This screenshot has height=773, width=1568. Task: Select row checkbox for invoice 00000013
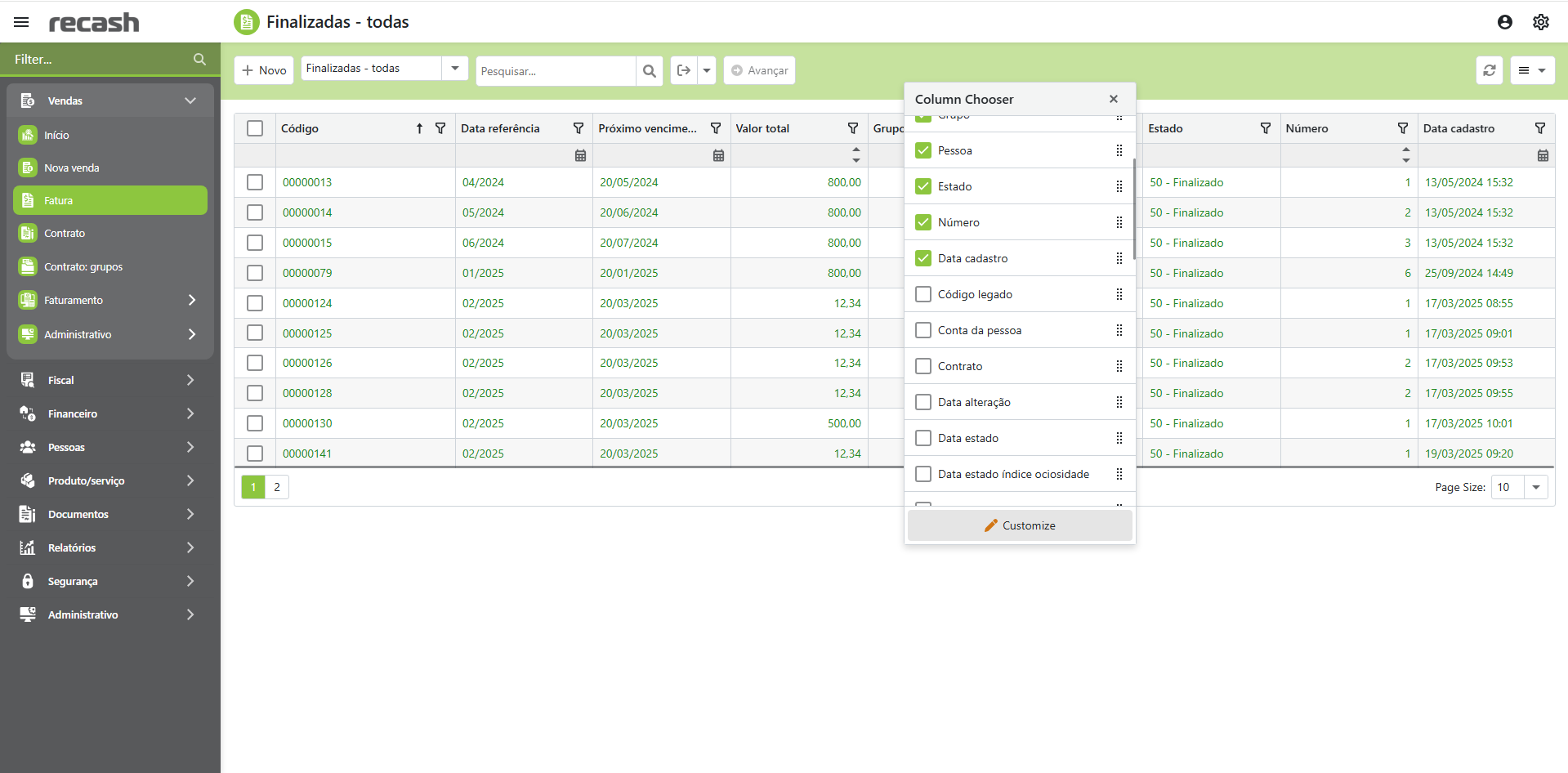[x=255, y=182]
